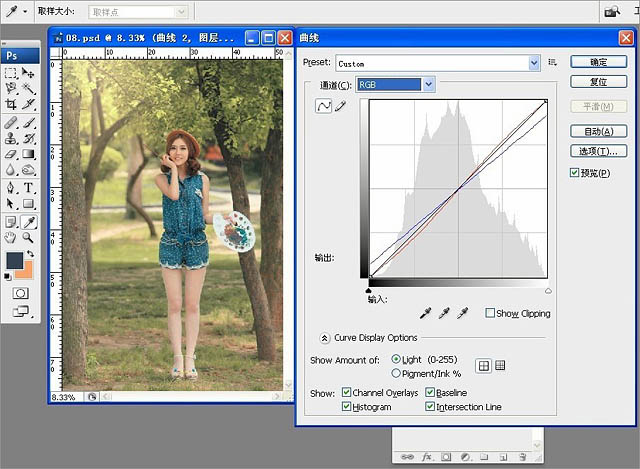Click the foreground dark blue color swatch
Image resolution: width=640 pixels, height=469 pixels.
[x=15, y=260]
